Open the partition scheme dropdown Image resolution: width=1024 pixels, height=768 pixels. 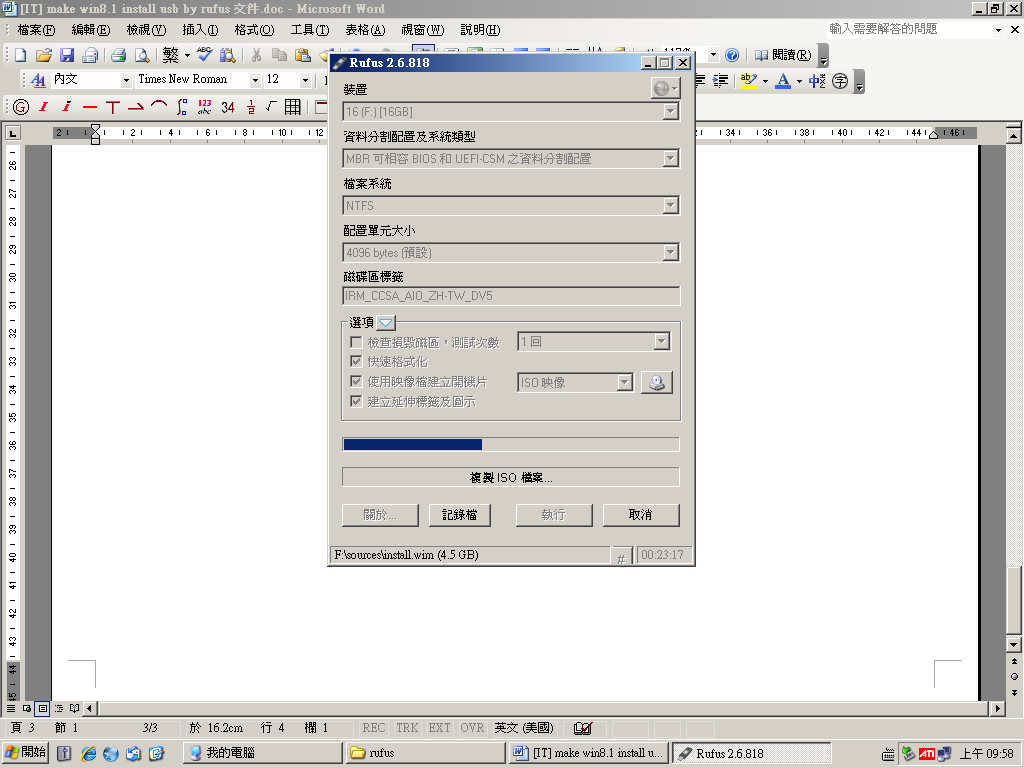[x=671, y=159]
